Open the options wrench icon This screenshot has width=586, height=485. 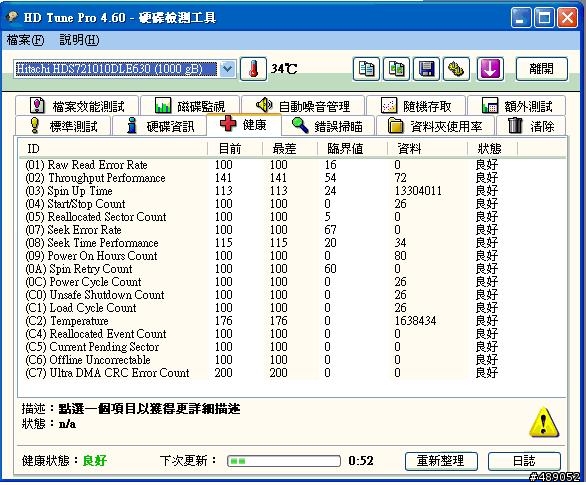pyautogui.click(x=456, y=69)
